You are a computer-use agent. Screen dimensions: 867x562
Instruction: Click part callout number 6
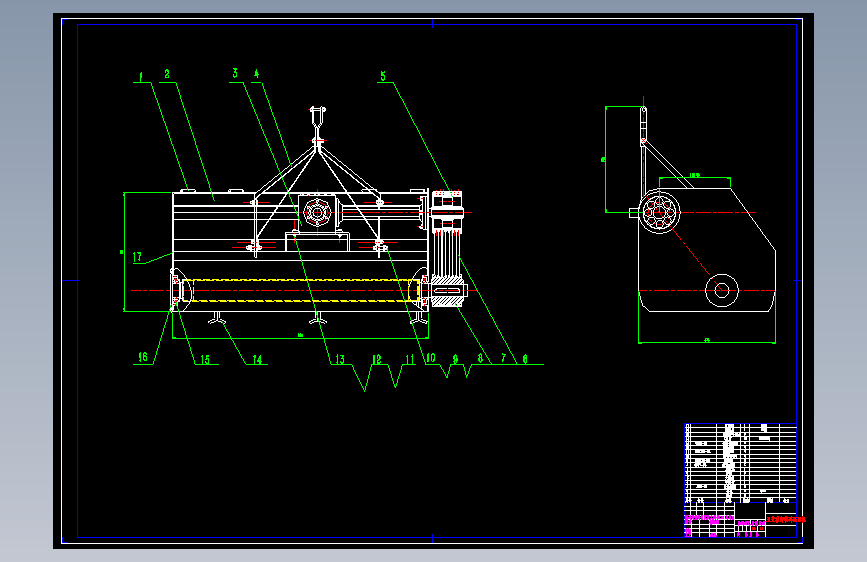point(525,359)
